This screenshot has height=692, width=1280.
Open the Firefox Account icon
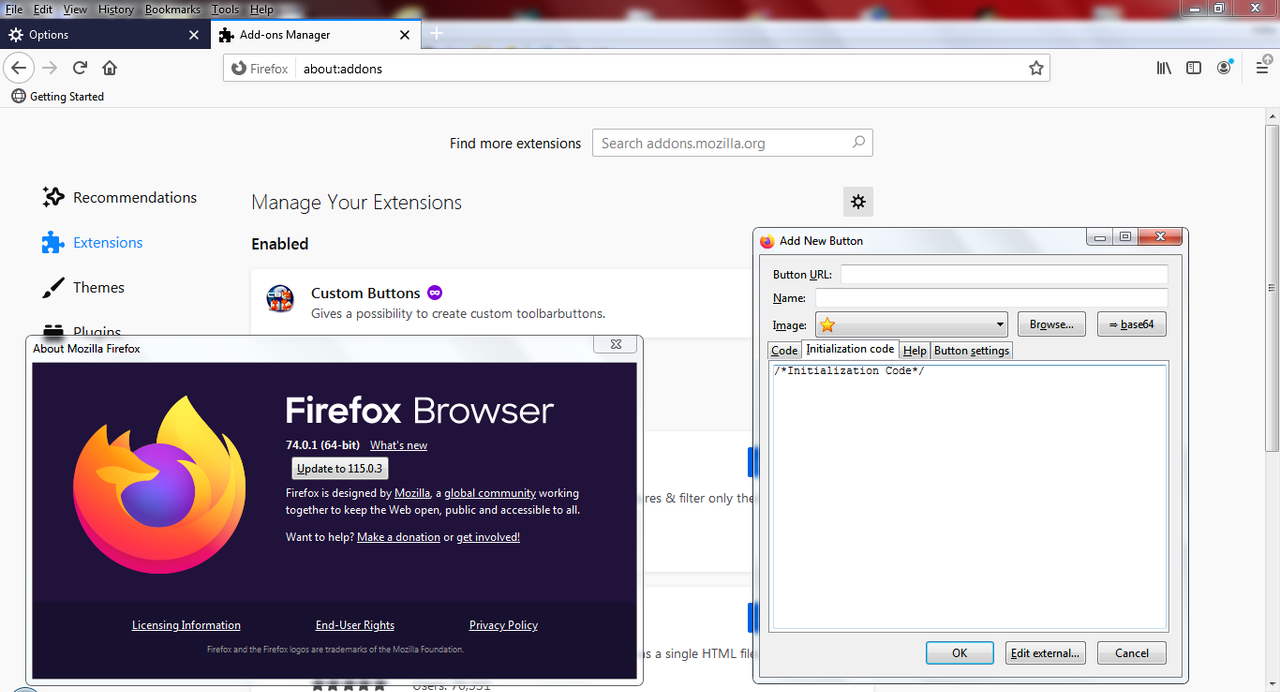1225,68
